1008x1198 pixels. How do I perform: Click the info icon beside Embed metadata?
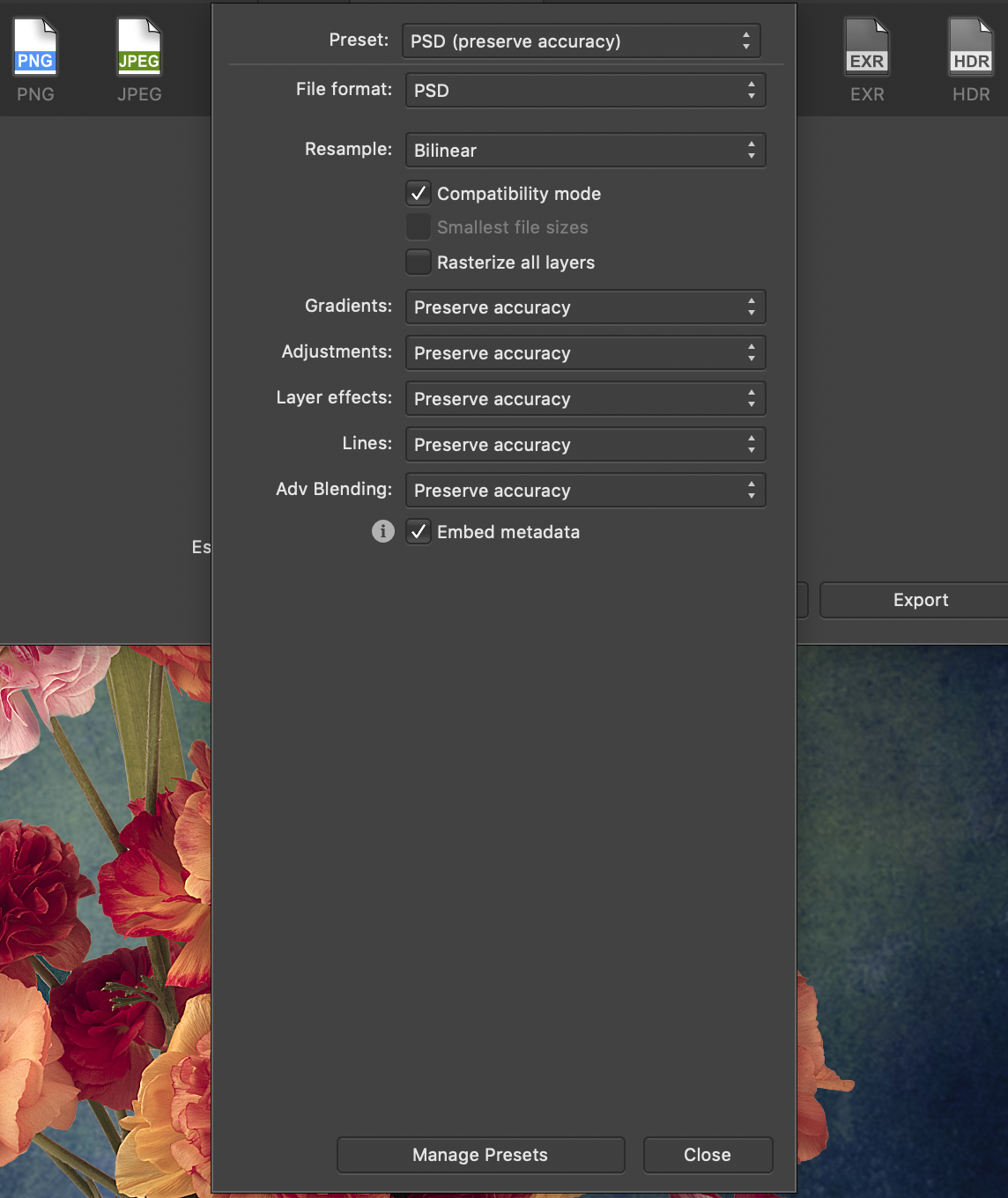point(382,531)
